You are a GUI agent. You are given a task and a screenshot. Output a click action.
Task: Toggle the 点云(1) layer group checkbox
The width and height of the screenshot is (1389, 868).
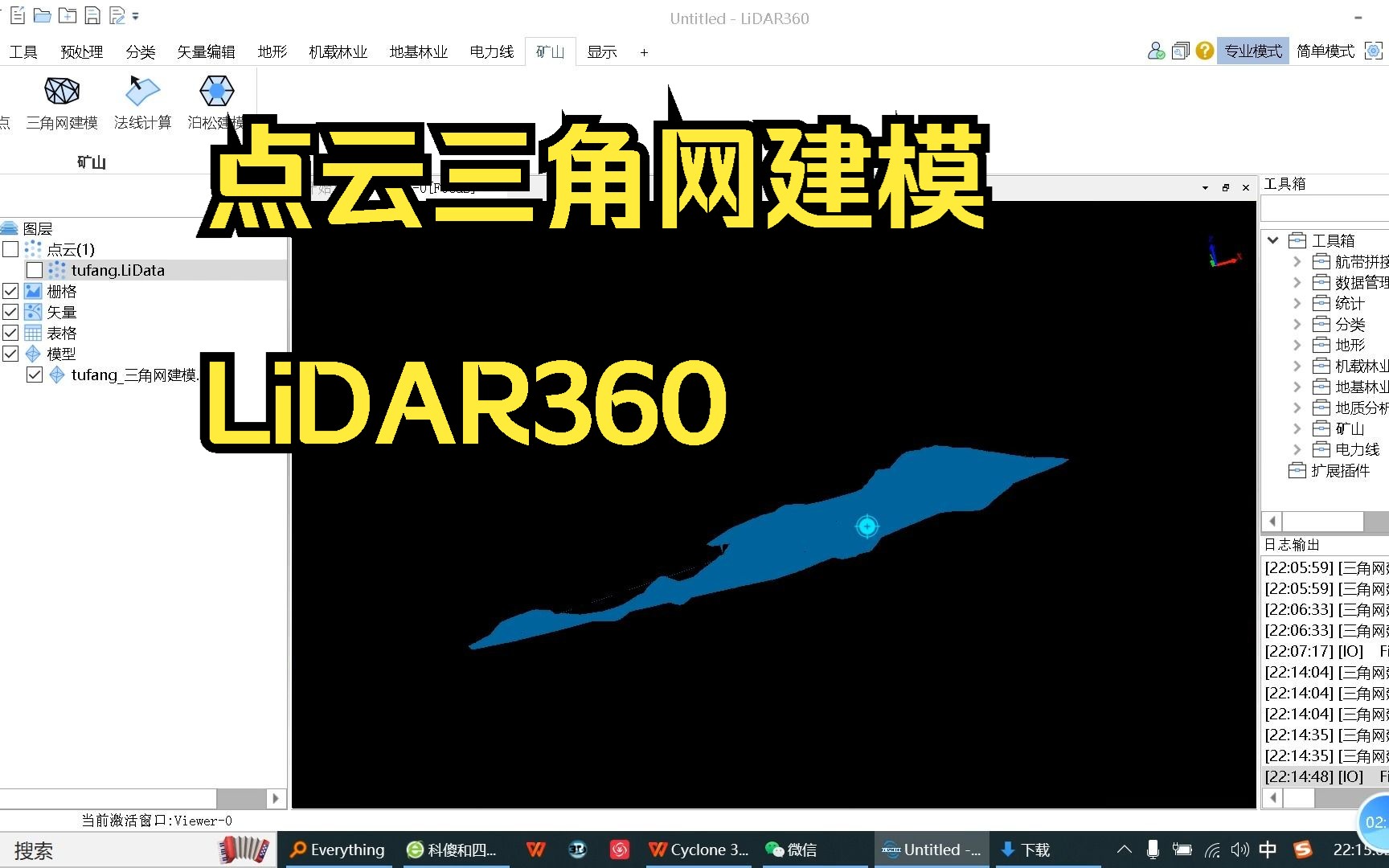coord(10,249)
